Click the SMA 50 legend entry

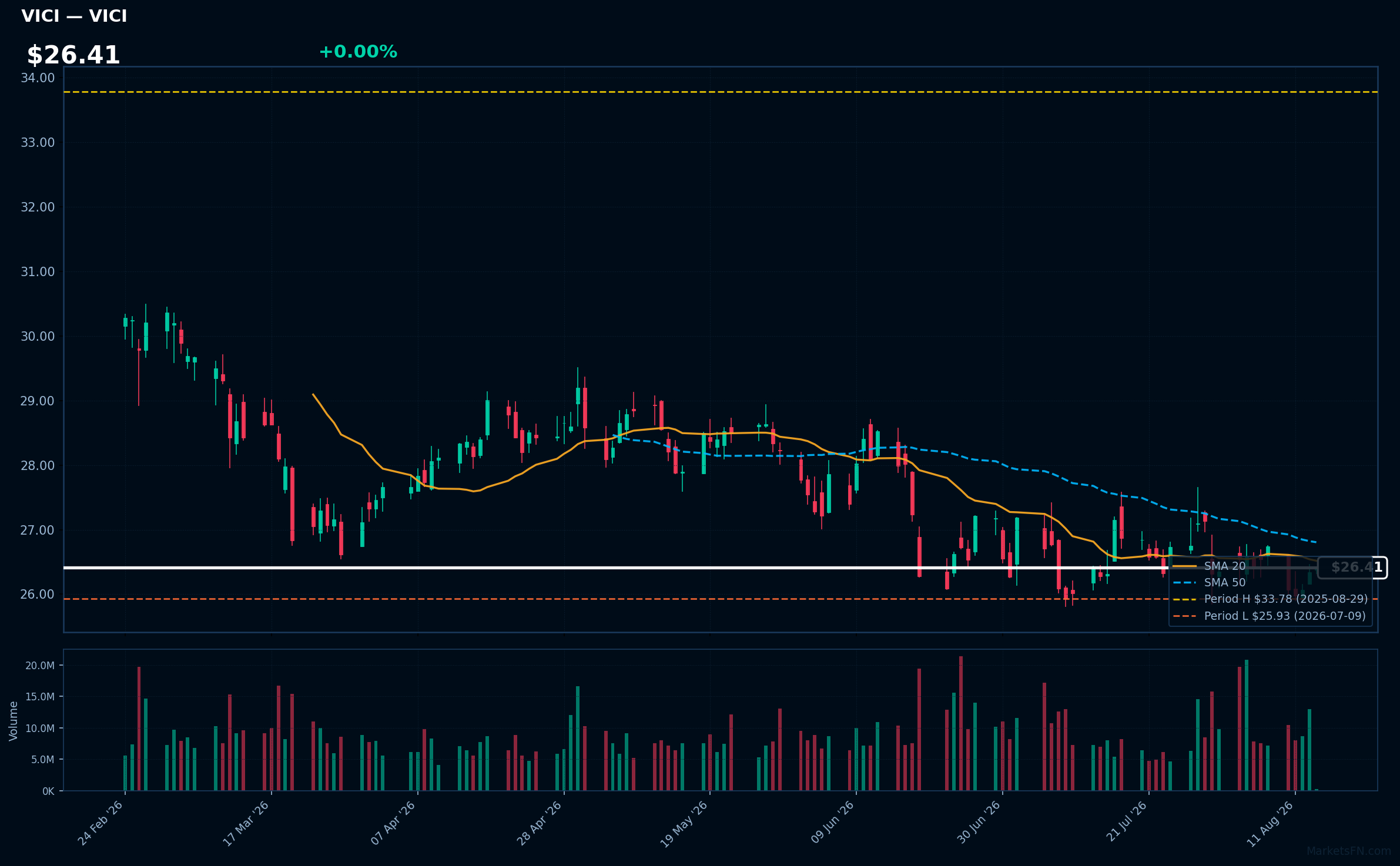1210,583
